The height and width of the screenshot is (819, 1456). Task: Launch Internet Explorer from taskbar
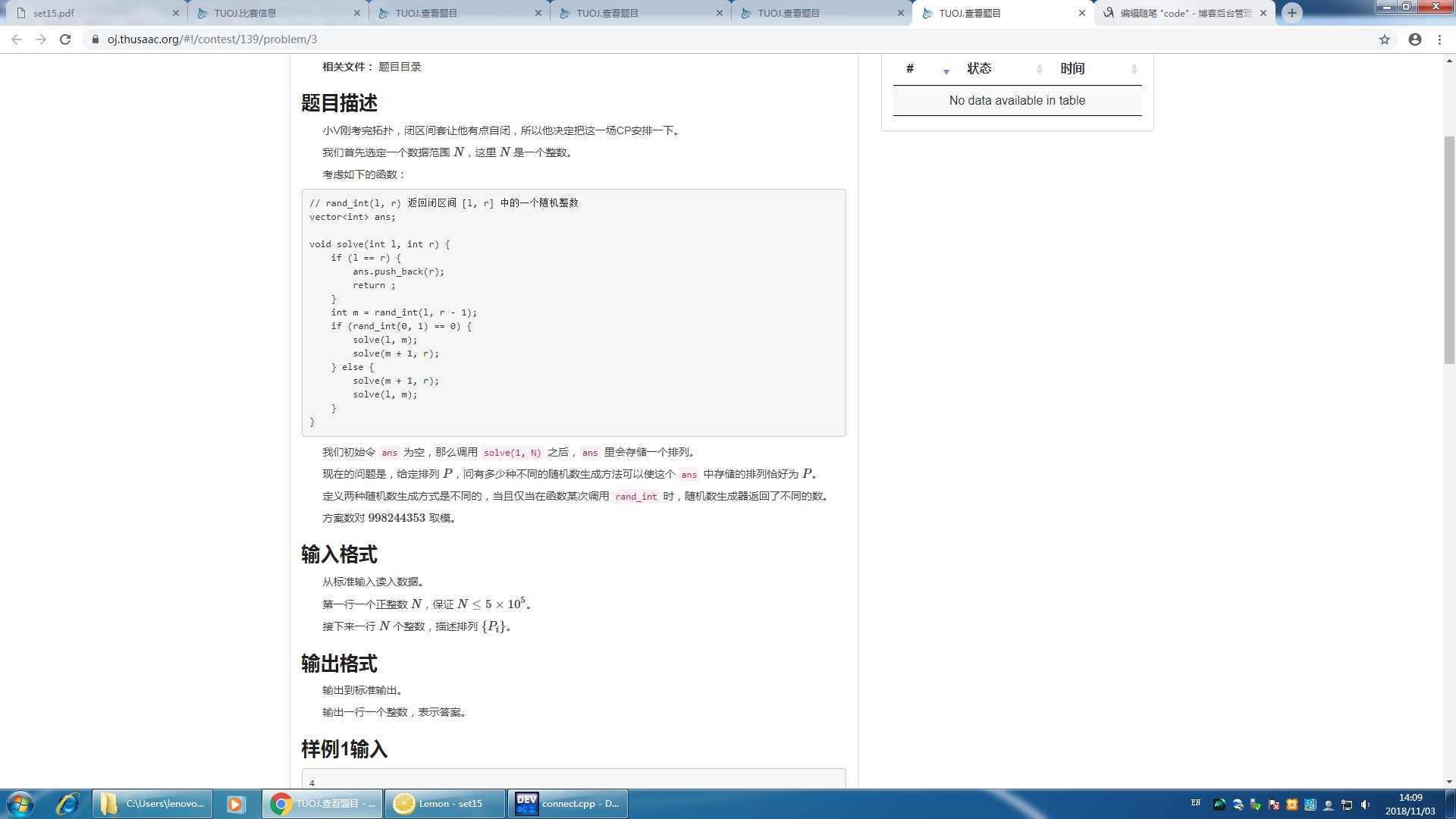[67, 804]
